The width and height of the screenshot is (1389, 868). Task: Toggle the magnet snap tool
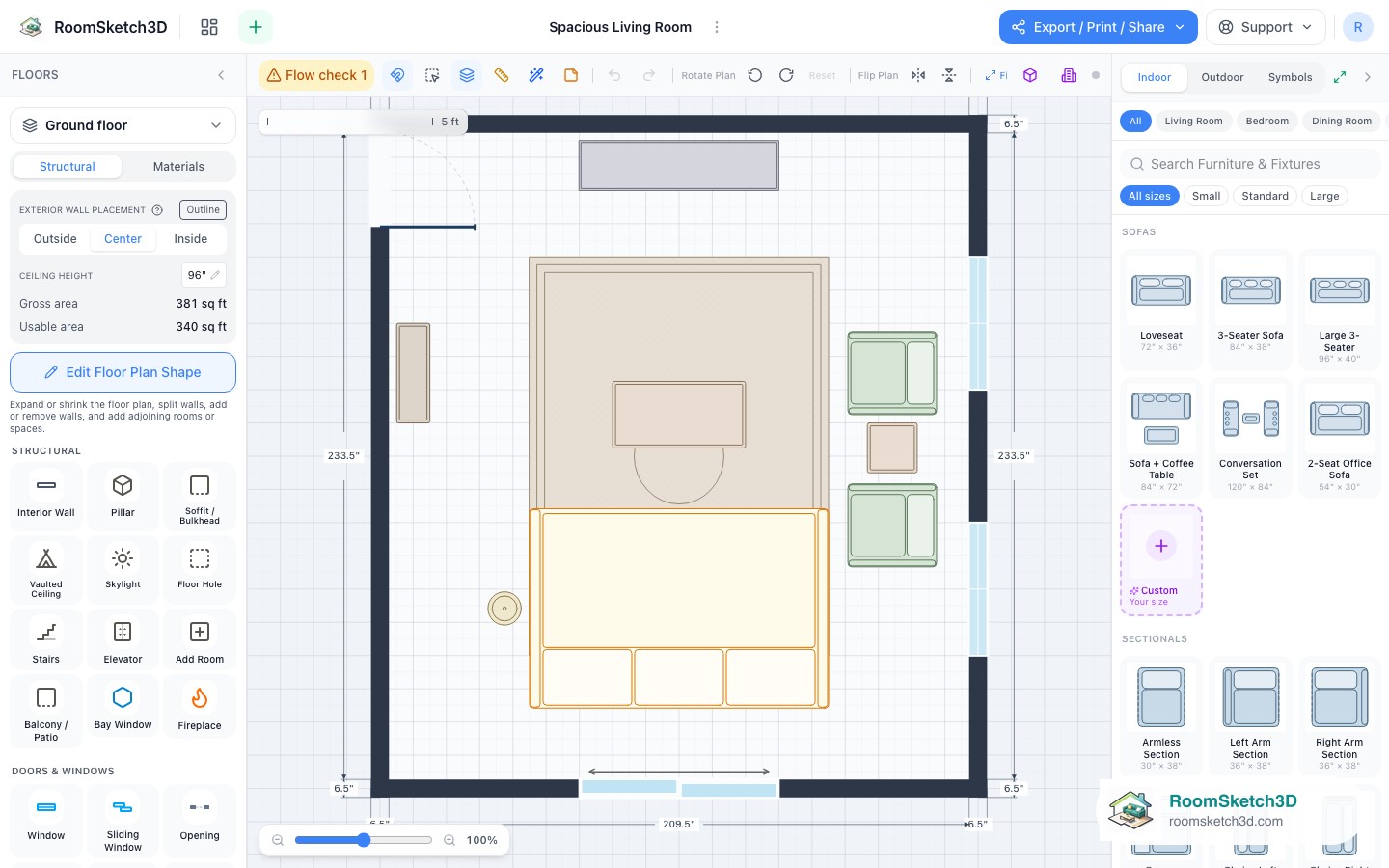point(397,75)
